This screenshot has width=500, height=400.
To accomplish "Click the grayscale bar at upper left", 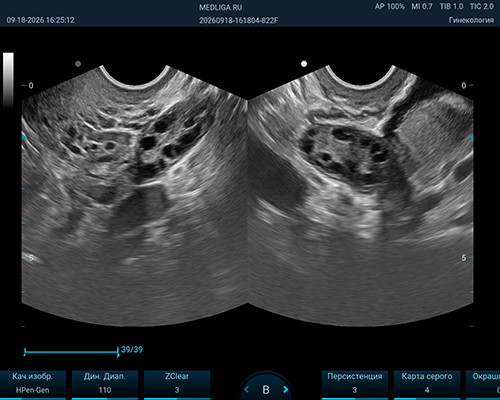I will (8, 80).
